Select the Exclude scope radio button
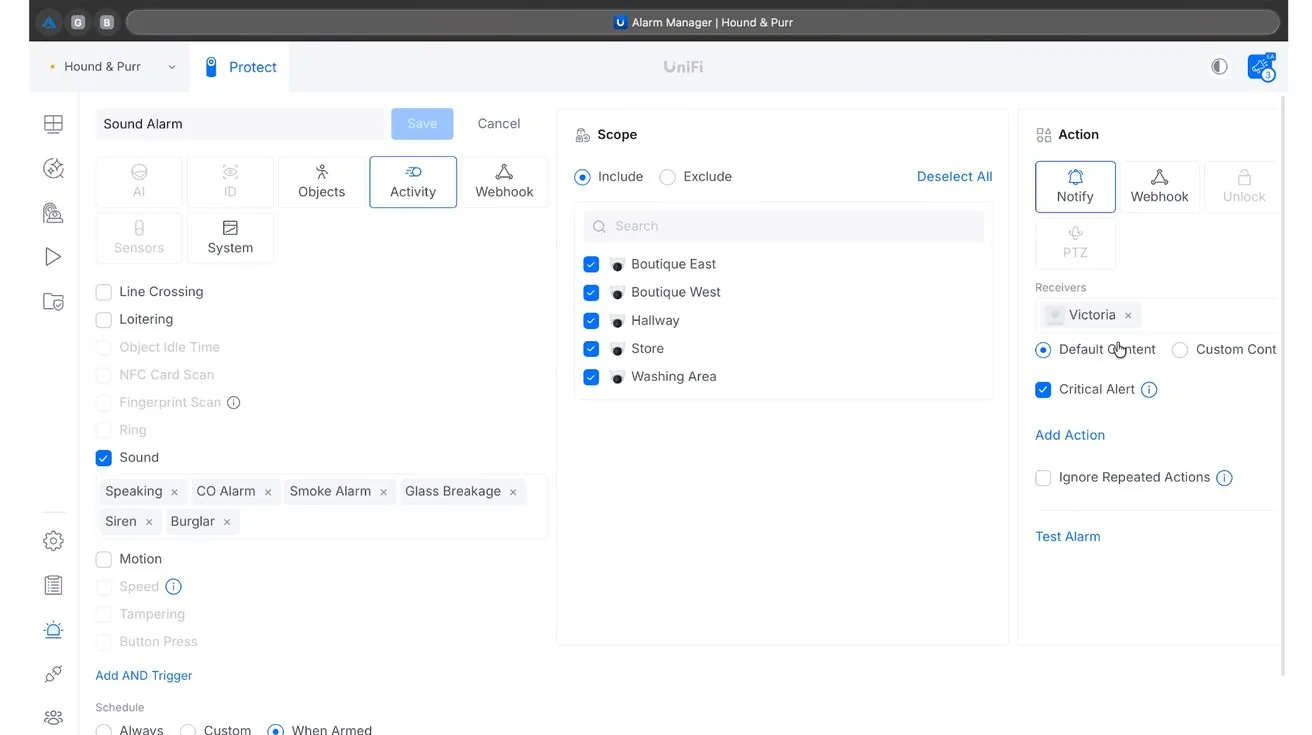Viewport: 1312px width, 735px height. pos(668,177)
